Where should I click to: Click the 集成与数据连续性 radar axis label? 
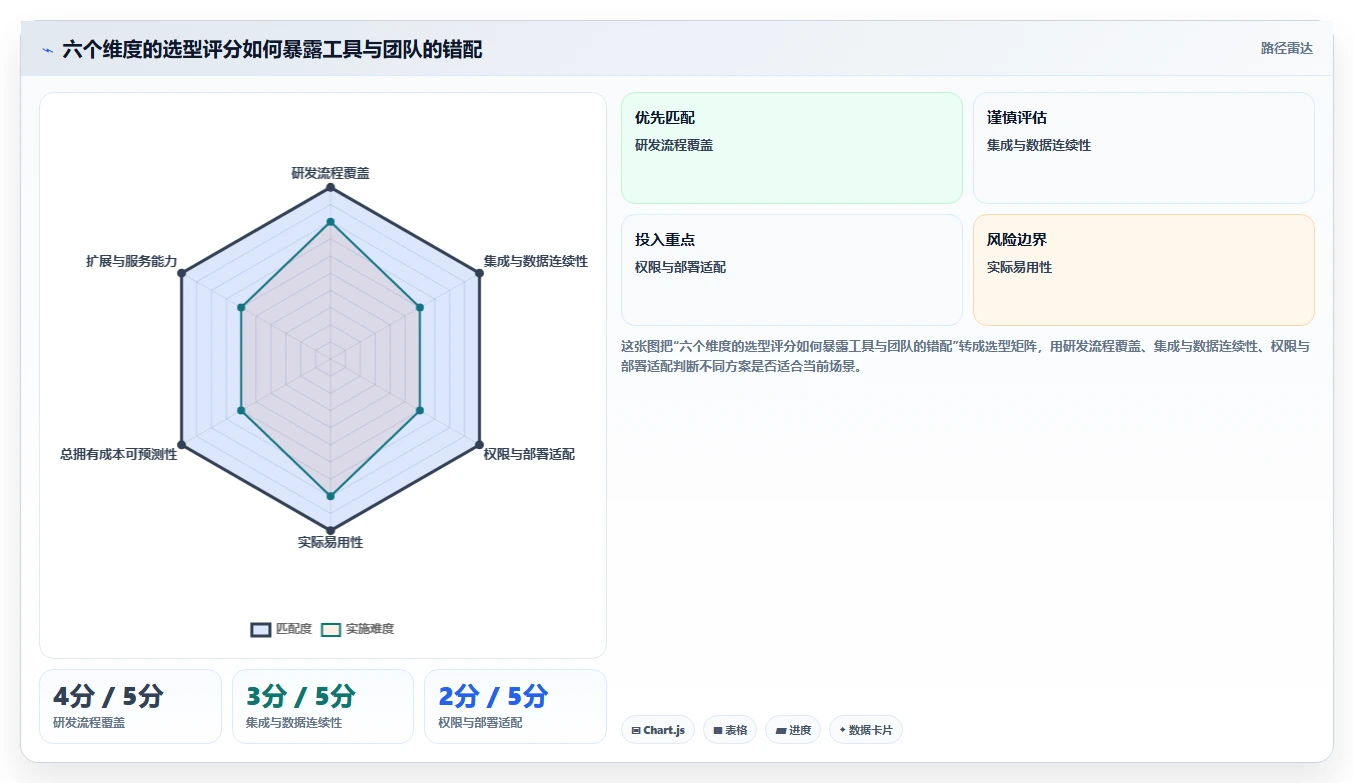[x=536, y=261]
